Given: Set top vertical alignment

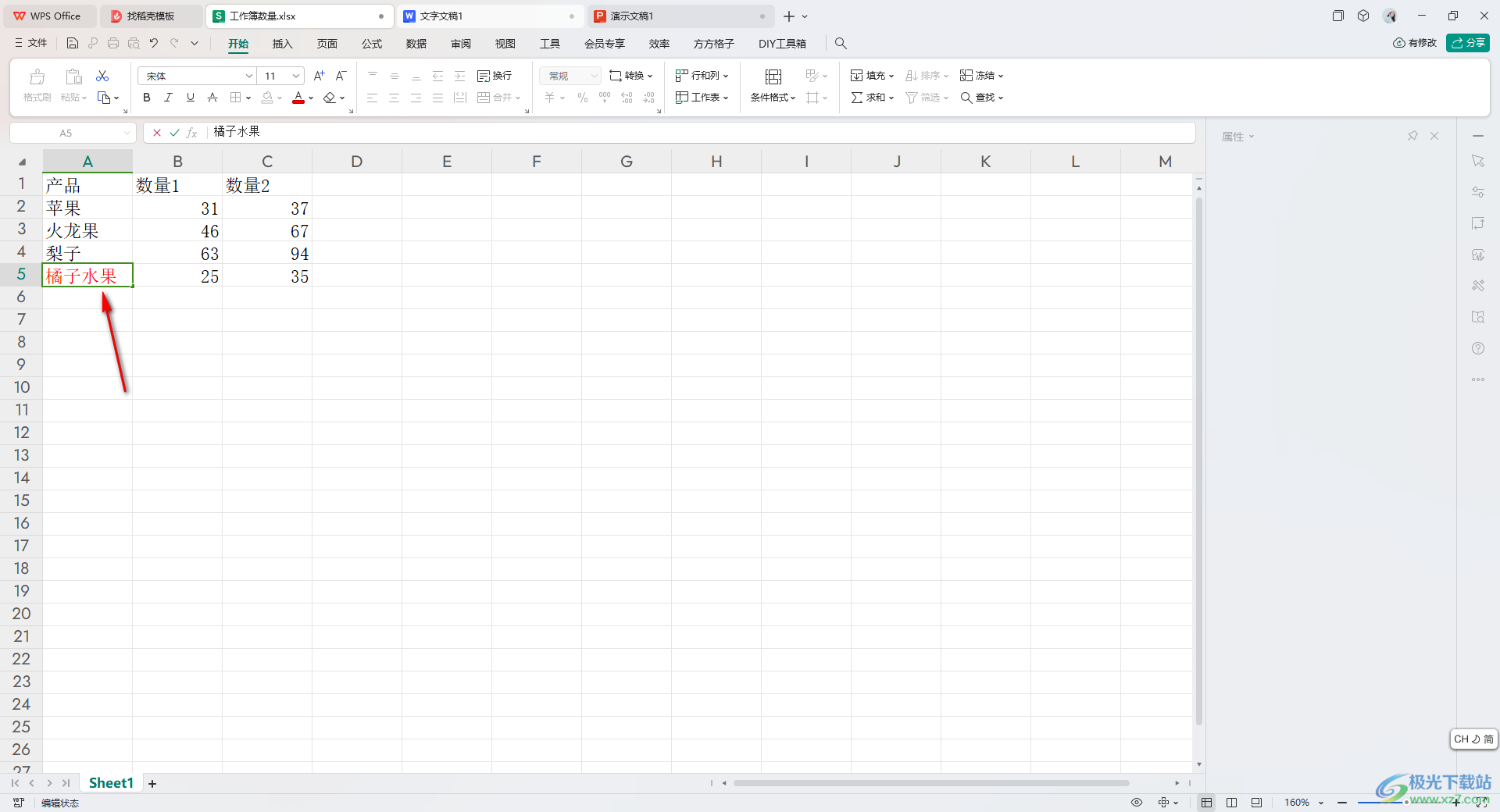Looking at the screenshot, I should tap(373, 76).
